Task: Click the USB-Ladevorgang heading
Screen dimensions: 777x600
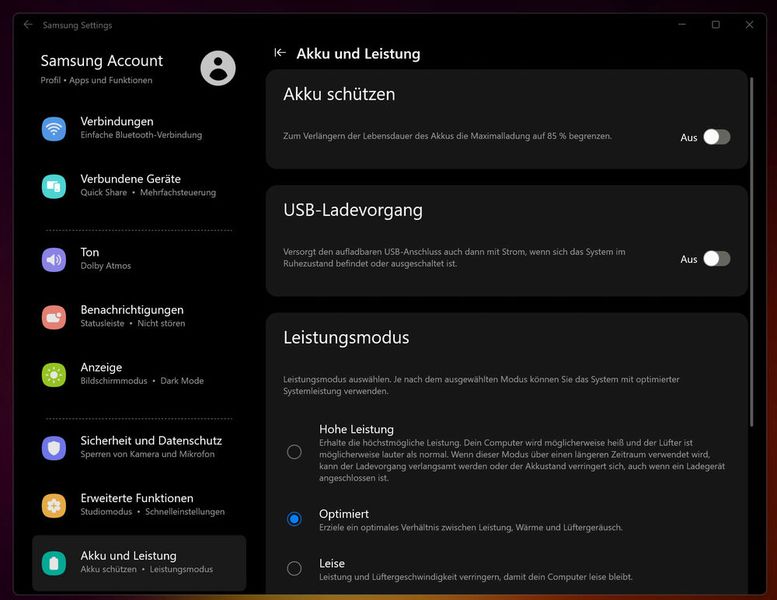Action: point(353,210)
